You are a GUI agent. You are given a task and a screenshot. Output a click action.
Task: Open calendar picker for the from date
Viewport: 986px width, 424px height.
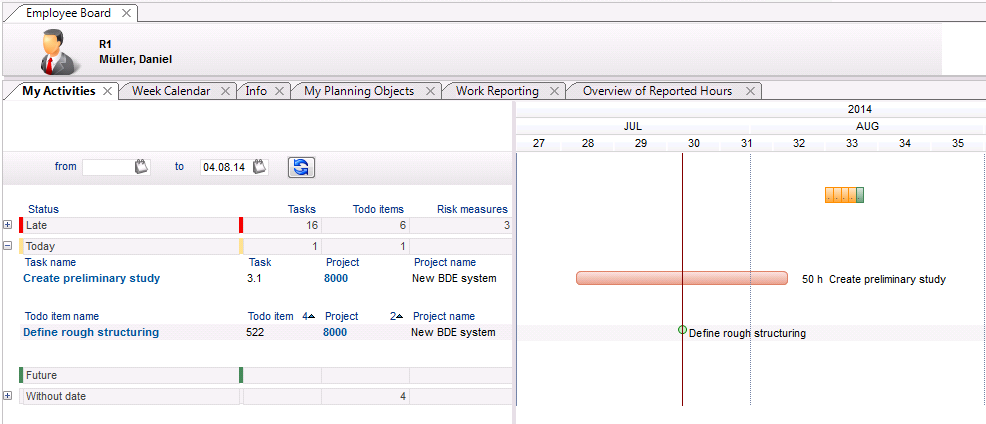tap(141, 167)
